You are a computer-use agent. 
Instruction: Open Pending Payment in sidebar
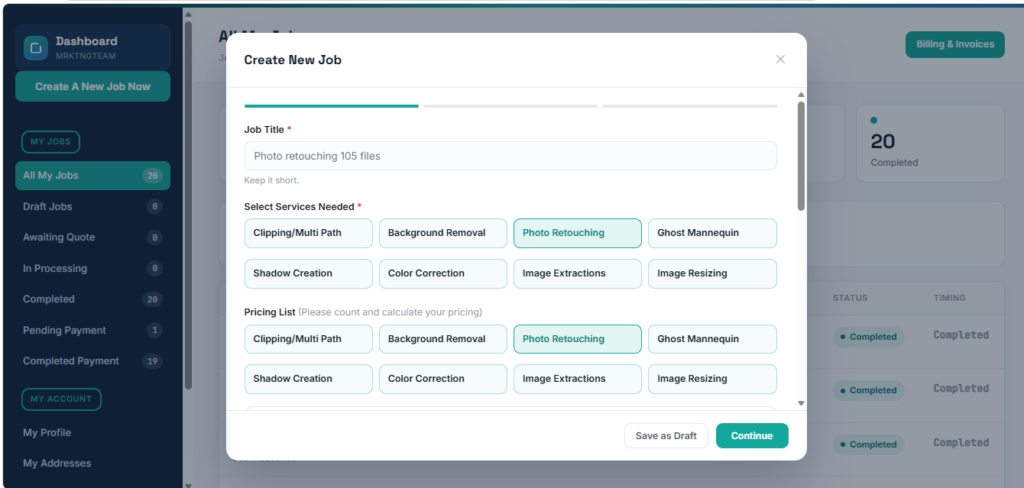click(93, 331)
